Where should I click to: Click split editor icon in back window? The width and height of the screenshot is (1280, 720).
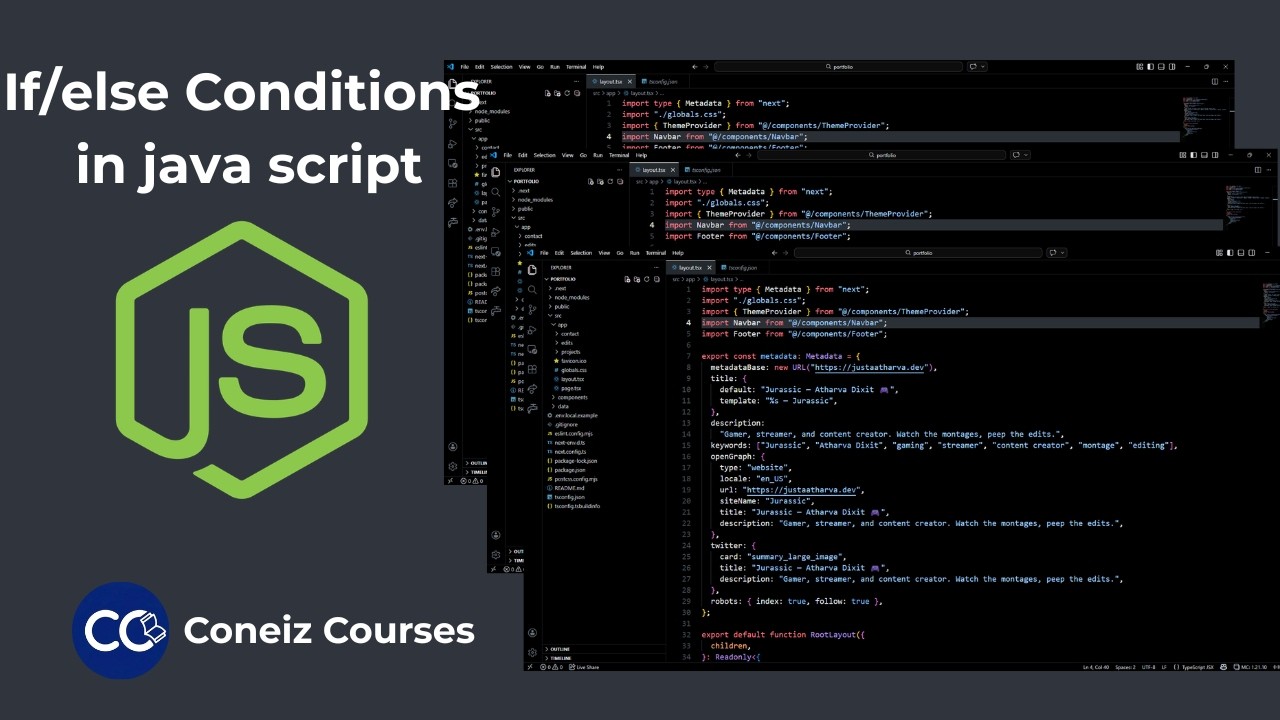click(1214, 81)
